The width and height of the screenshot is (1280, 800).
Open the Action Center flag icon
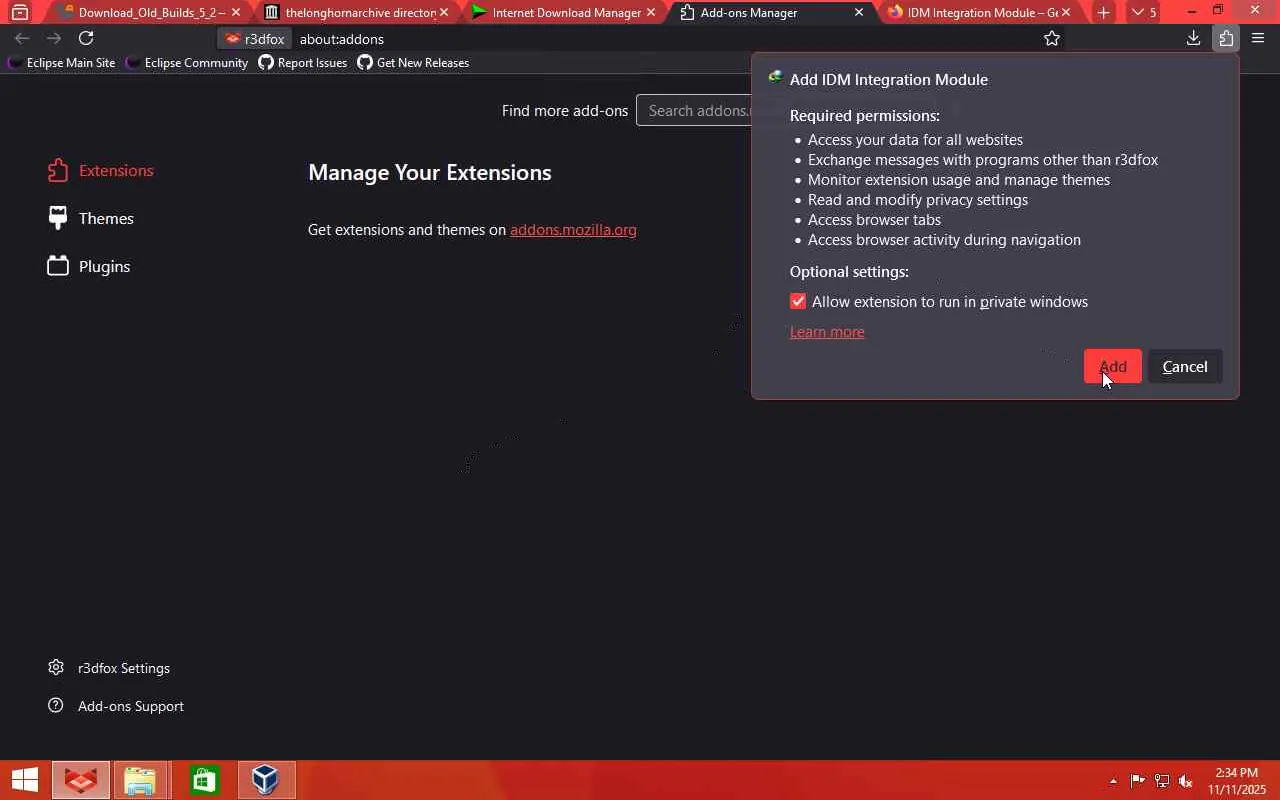(x=1138, y=781)
